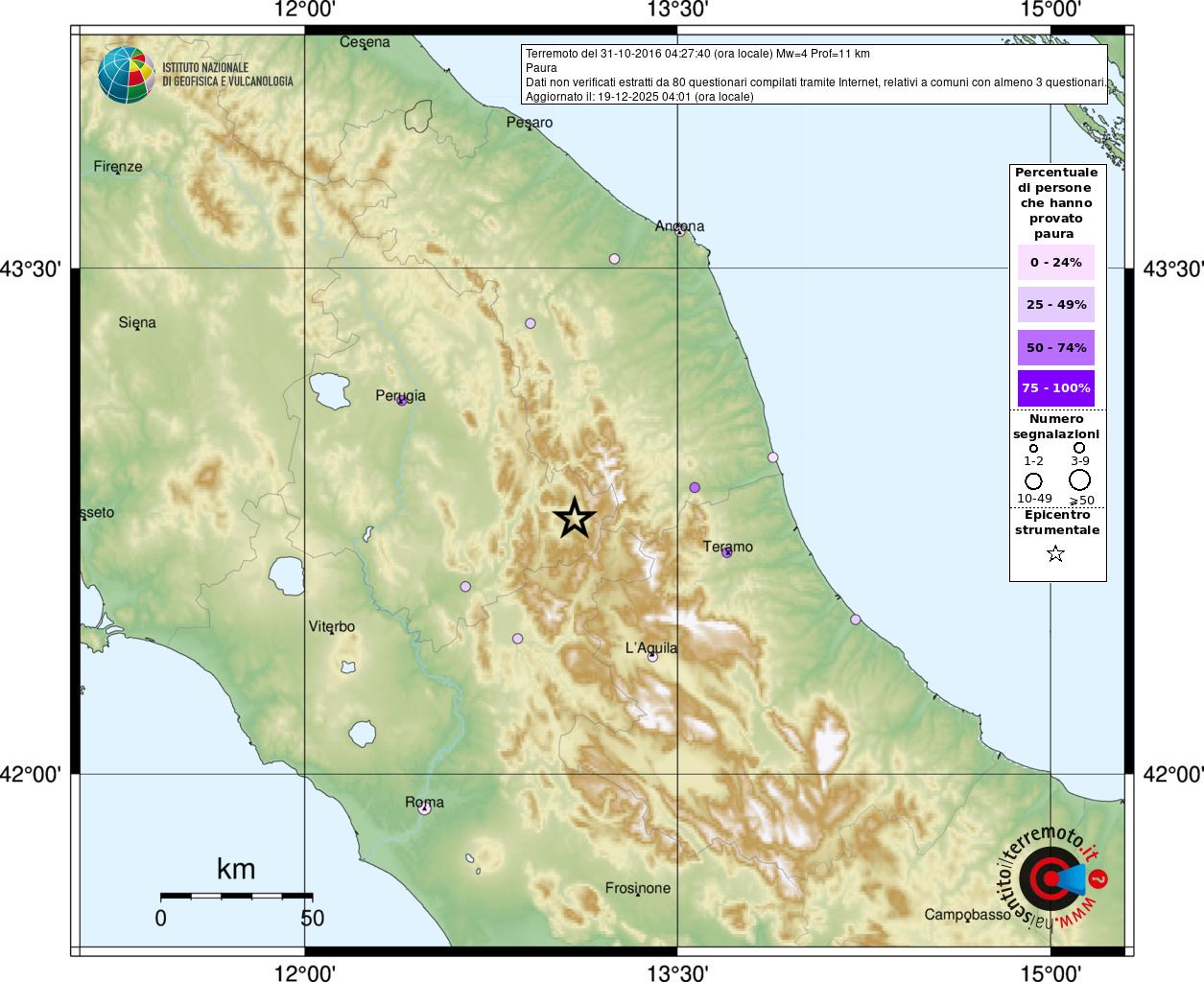This screenshot has width=1204, height=982.
Task: Click the 'Epicentro strumentale' legend label
Action: (x=1057, y=523)
